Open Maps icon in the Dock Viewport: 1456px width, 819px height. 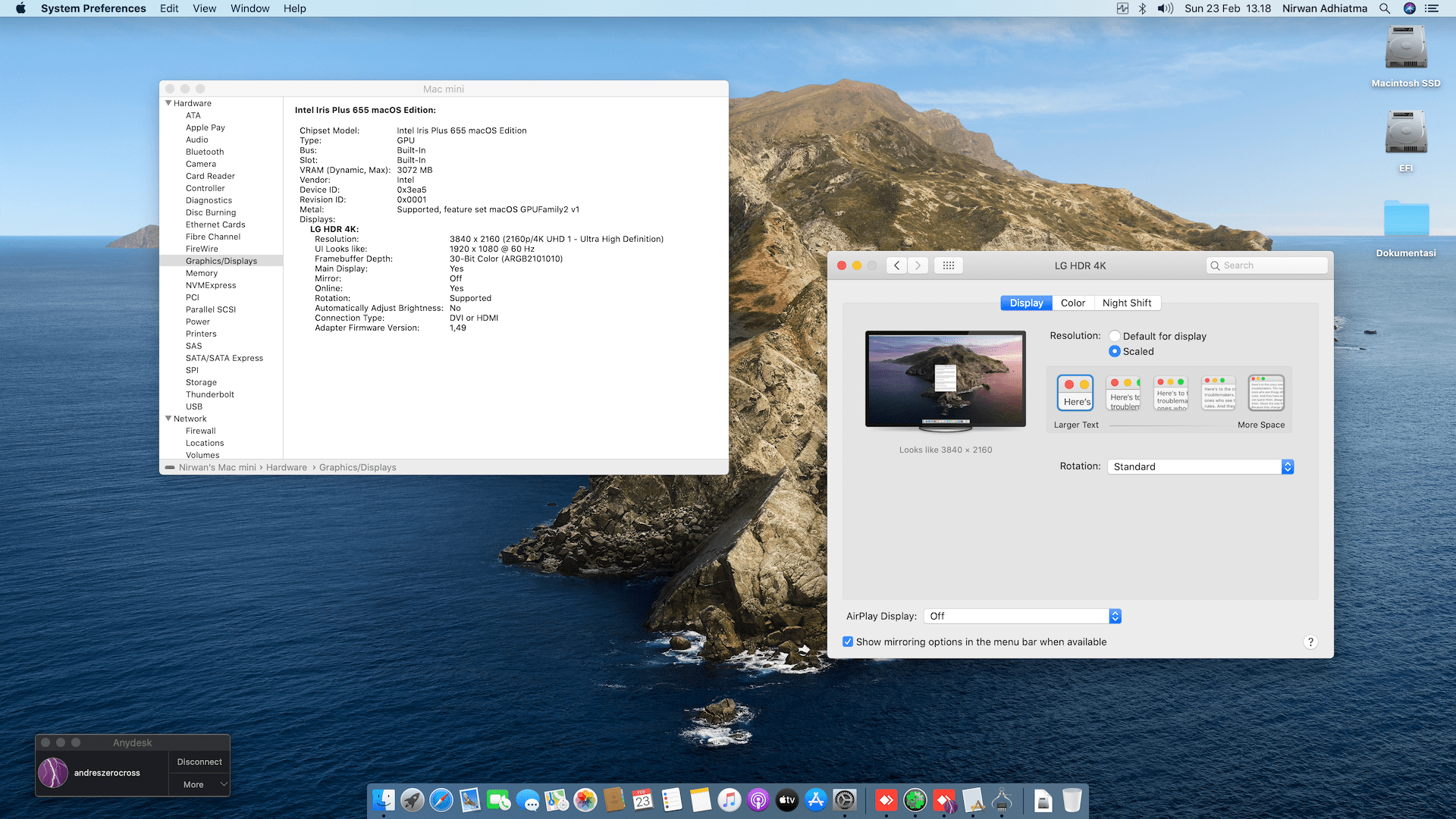(557, 800)
